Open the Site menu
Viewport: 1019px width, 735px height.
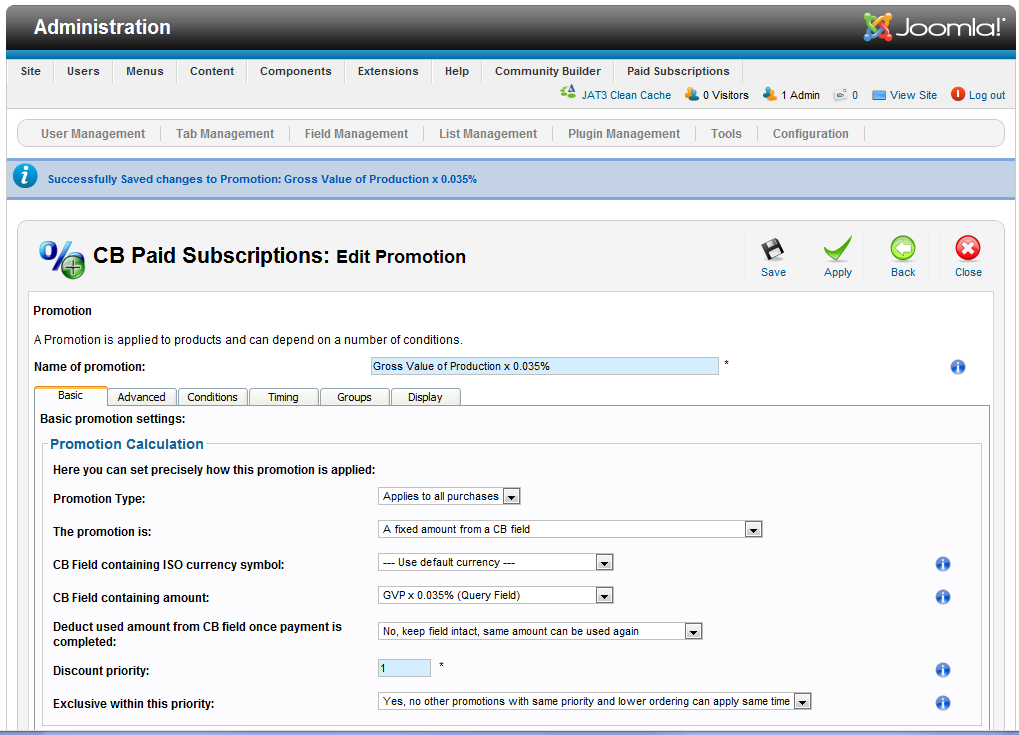[x=31, y=71]
